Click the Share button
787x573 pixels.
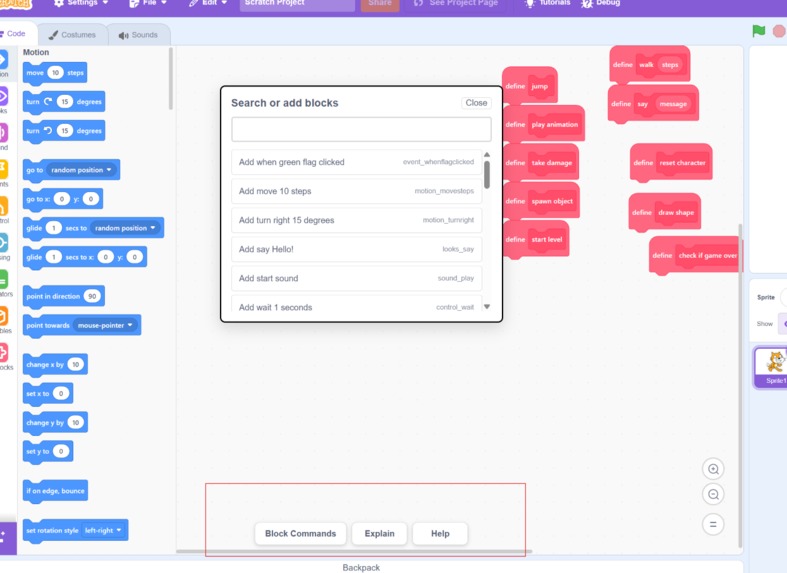tap(380, 4)
